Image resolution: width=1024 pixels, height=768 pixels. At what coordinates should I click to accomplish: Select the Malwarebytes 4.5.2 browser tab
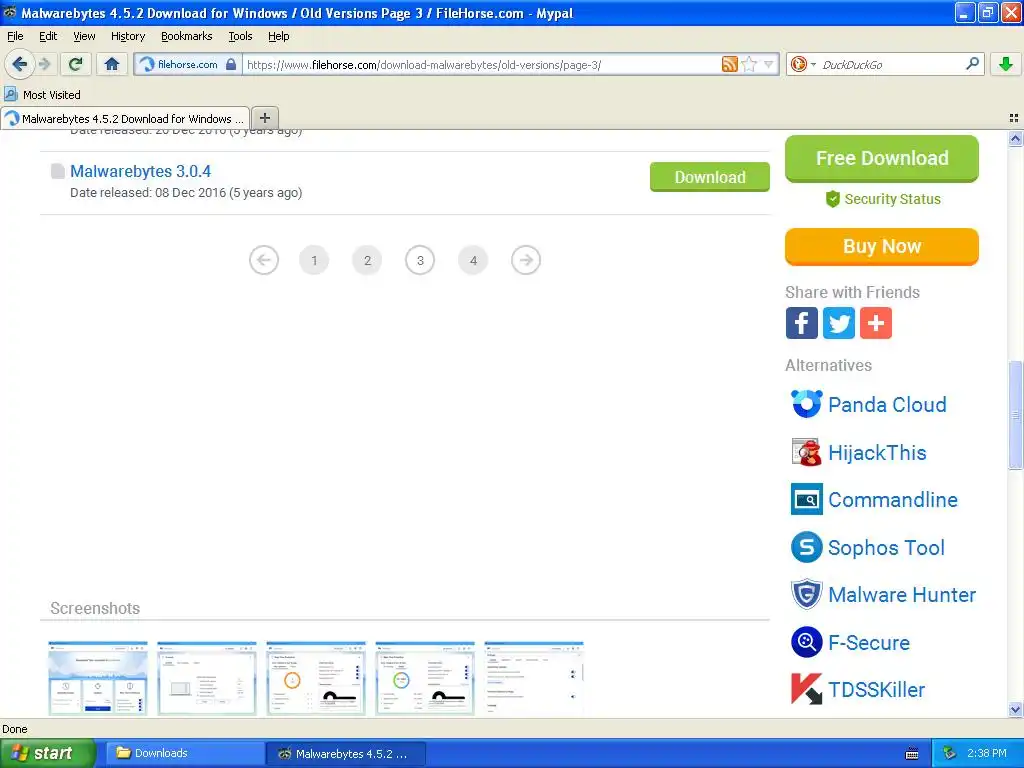click(125, 118)
